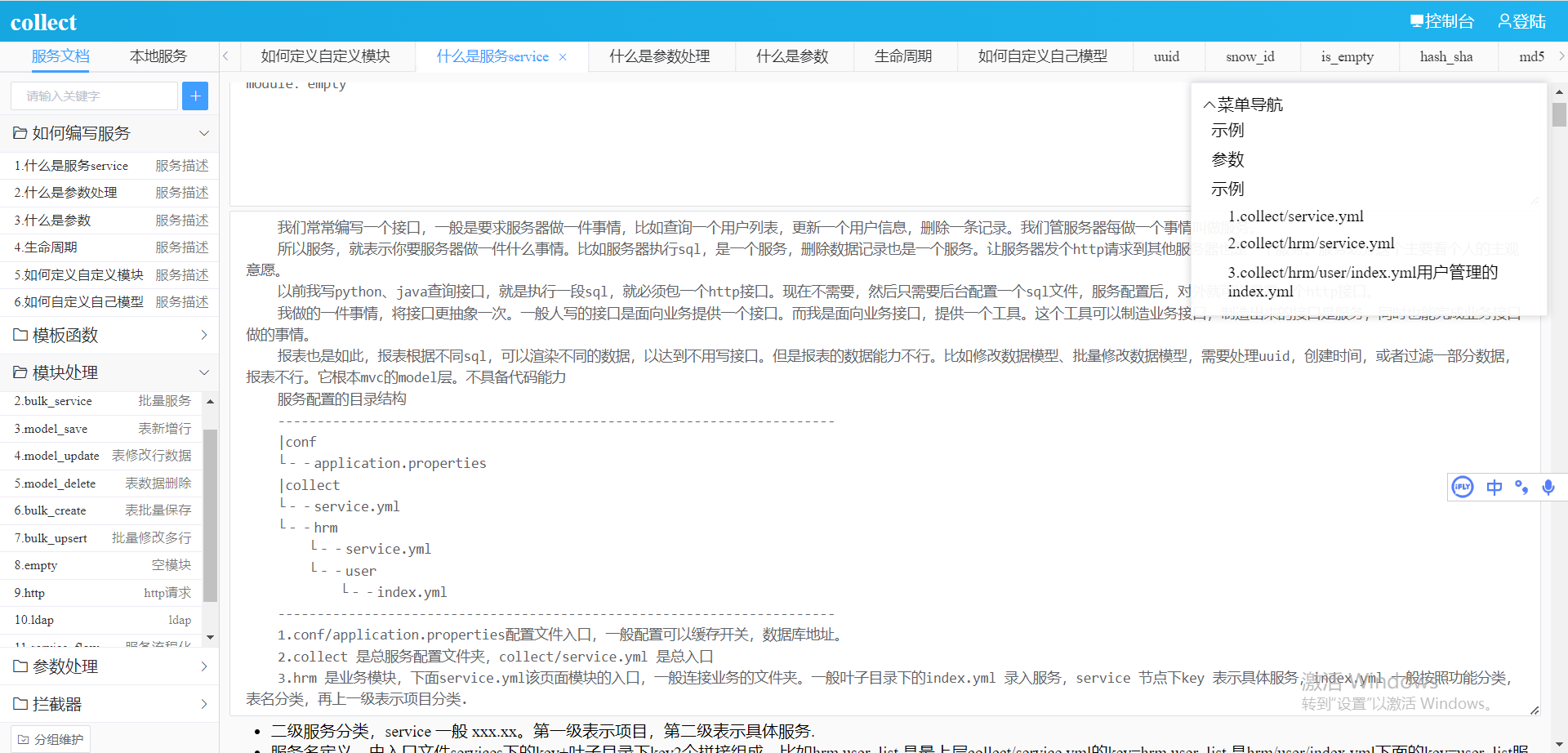Select 5.model_delete module item
The height and width of the screenshot is (753, 1568).
101,483
